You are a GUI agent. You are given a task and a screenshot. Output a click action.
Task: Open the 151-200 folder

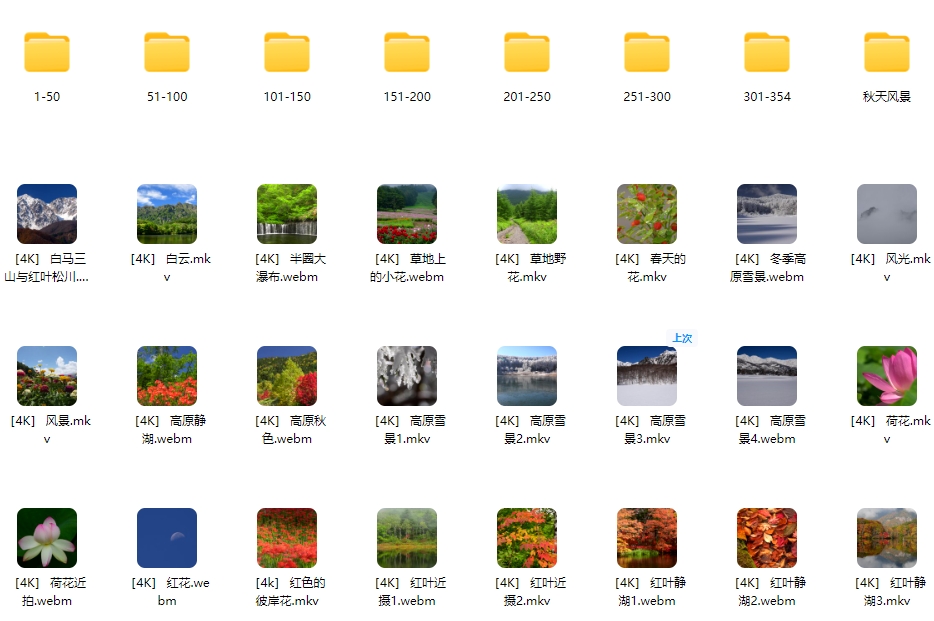click(x=407, y=52)
